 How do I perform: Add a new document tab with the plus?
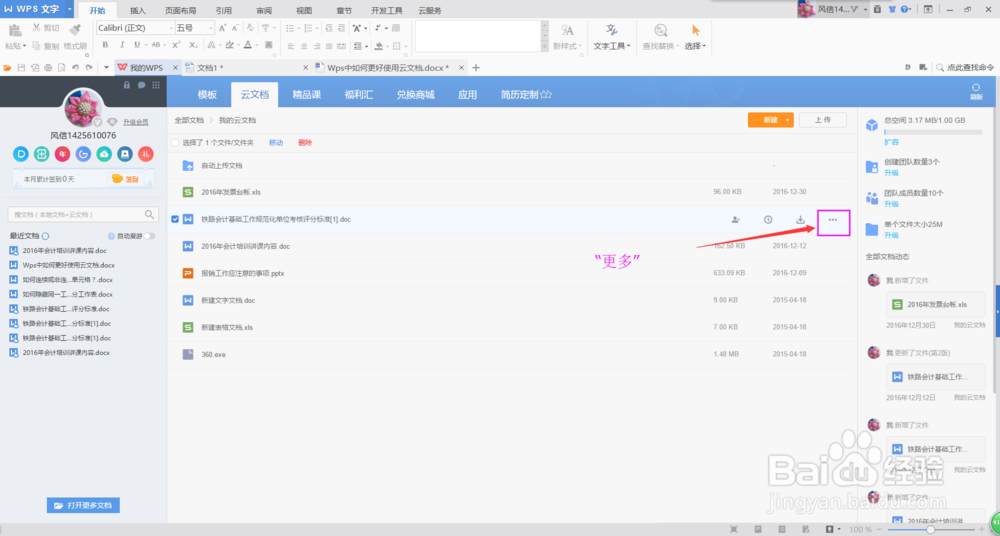click(x=475, y=68)
